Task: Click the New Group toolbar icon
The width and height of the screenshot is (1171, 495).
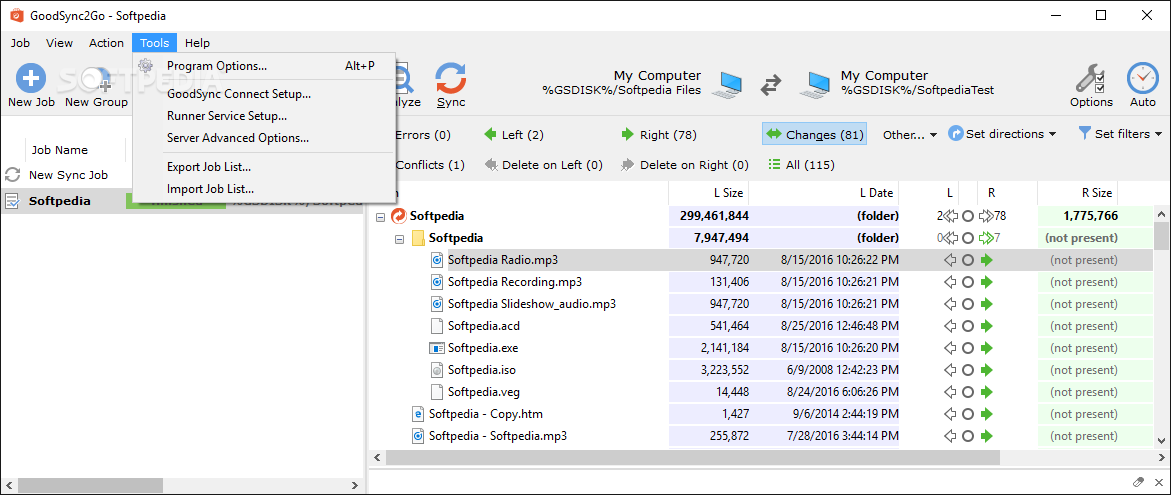Action: 96,78
